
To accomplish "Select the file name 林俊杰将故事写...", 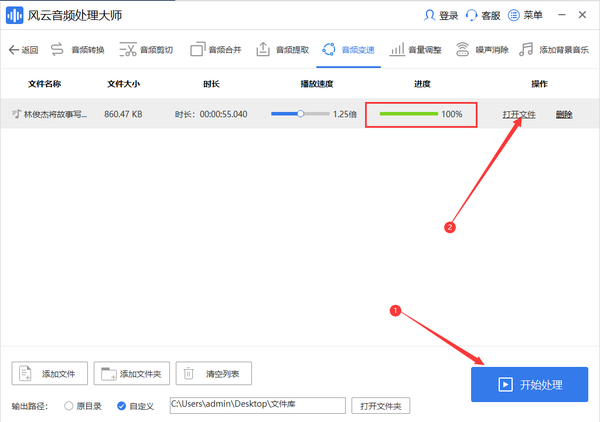I will click(55, 114).
